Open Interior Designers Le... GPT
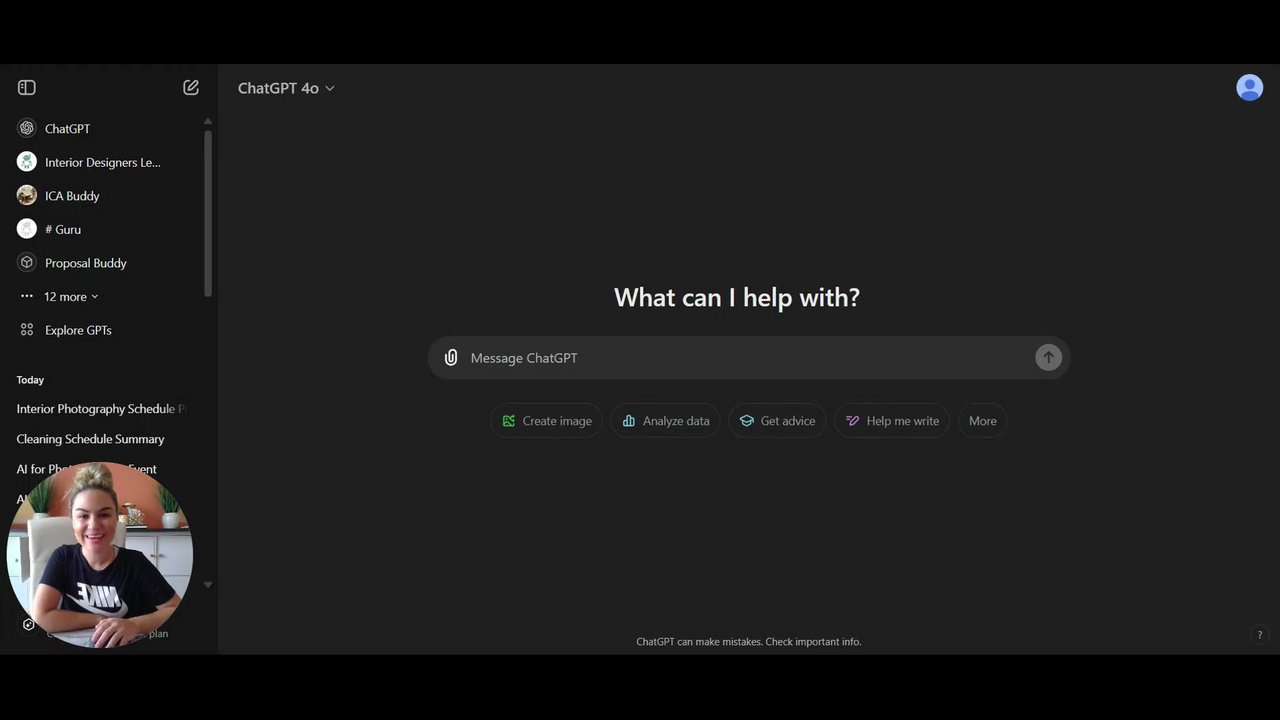Image resolution: width=1280 pixels, height=720 pixels. 104,162
